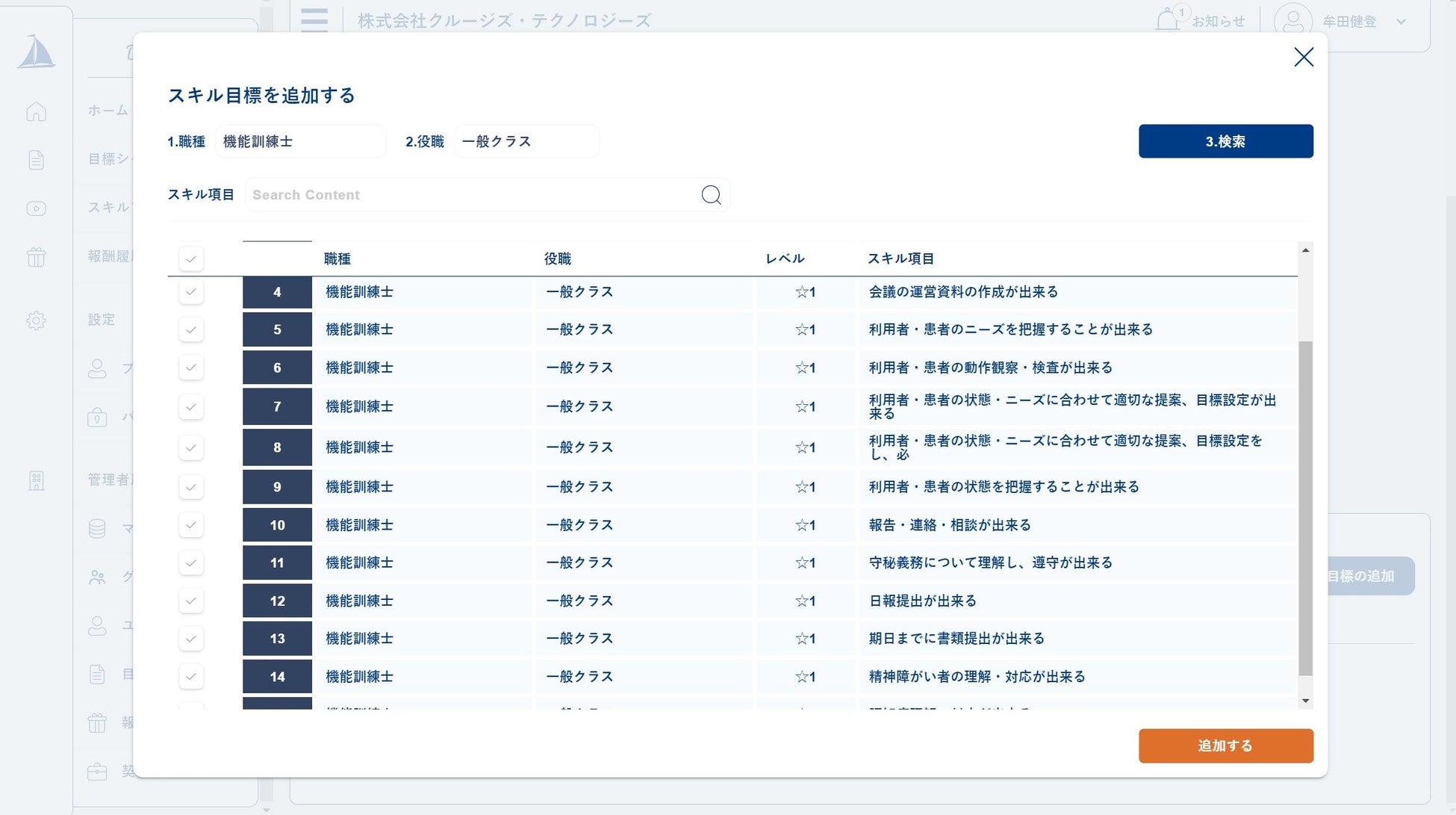Screen dimensions: 1456x815
Task: Click the video play icon in sidebar
Action: (x=36, y=208)
